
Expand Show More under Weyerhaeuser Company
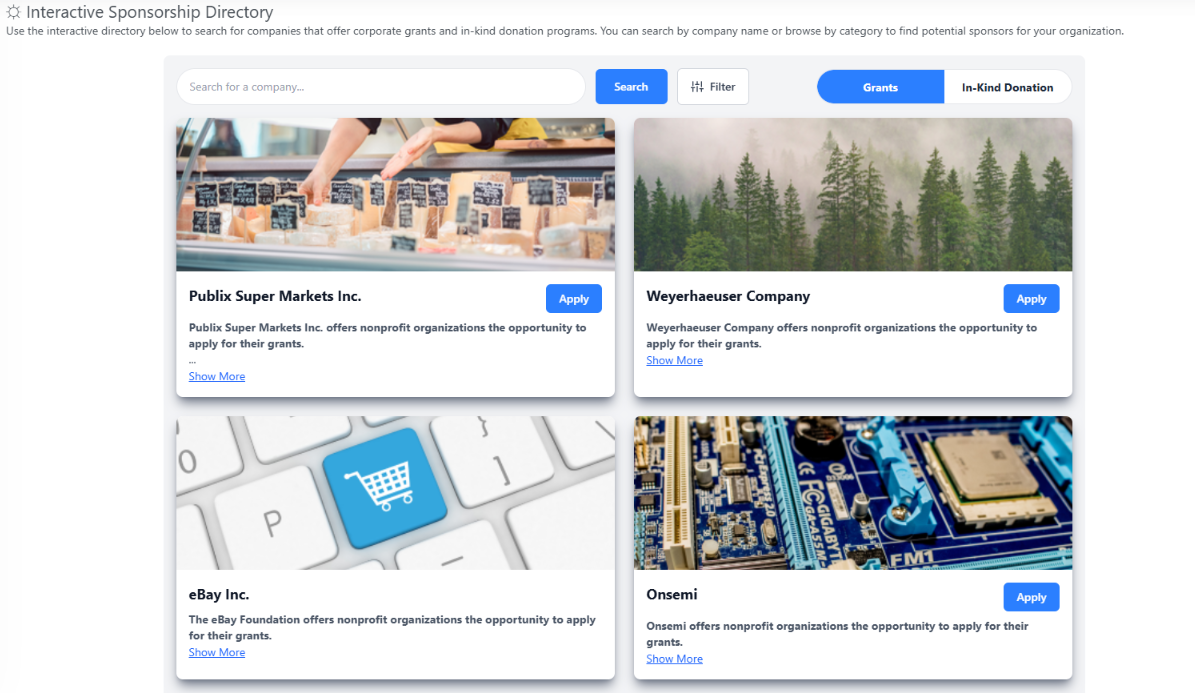point(674,361)
